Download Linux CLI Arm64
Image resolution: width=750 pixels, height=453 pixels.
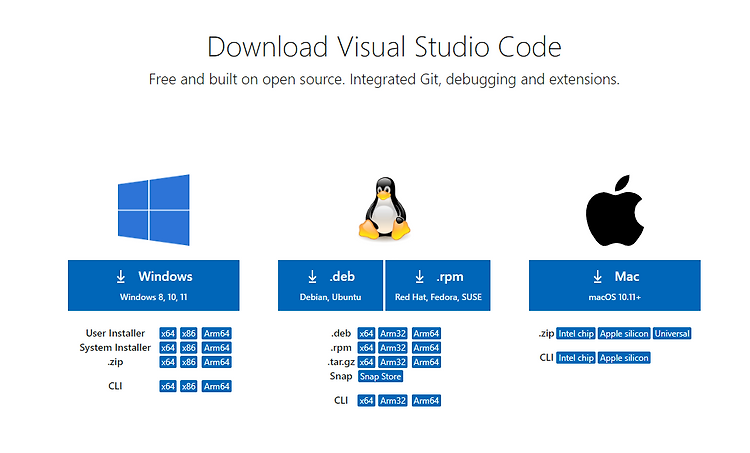426,400
